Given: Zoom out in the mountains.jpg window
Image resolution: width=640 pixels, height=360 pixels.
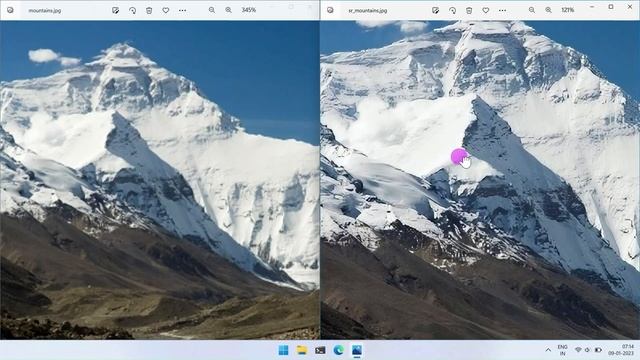Looking at the screenshot, I should pos(211,10).
